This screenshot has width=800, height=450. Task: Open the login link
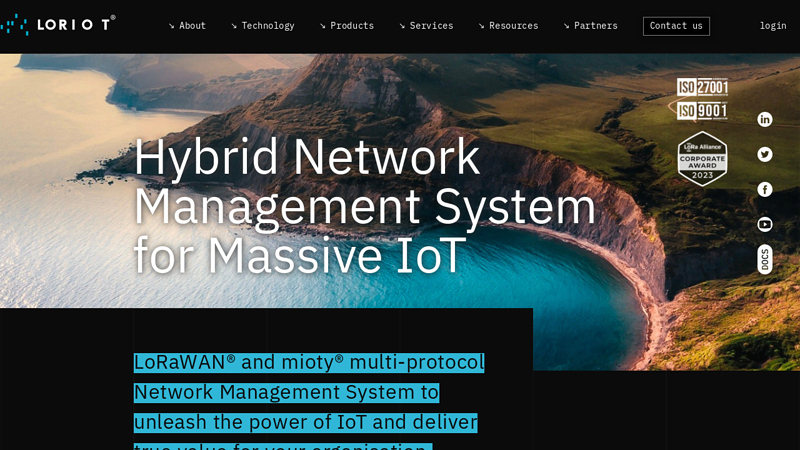coord(773,26)
